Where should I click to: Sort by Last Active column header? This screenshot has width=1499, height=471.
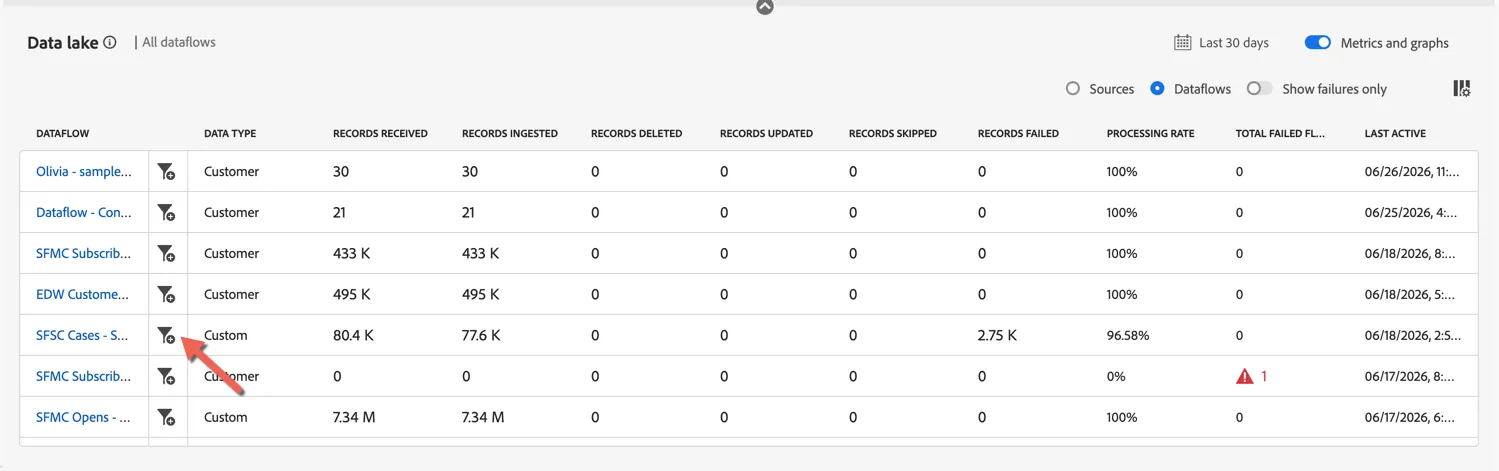point(1395,134)
